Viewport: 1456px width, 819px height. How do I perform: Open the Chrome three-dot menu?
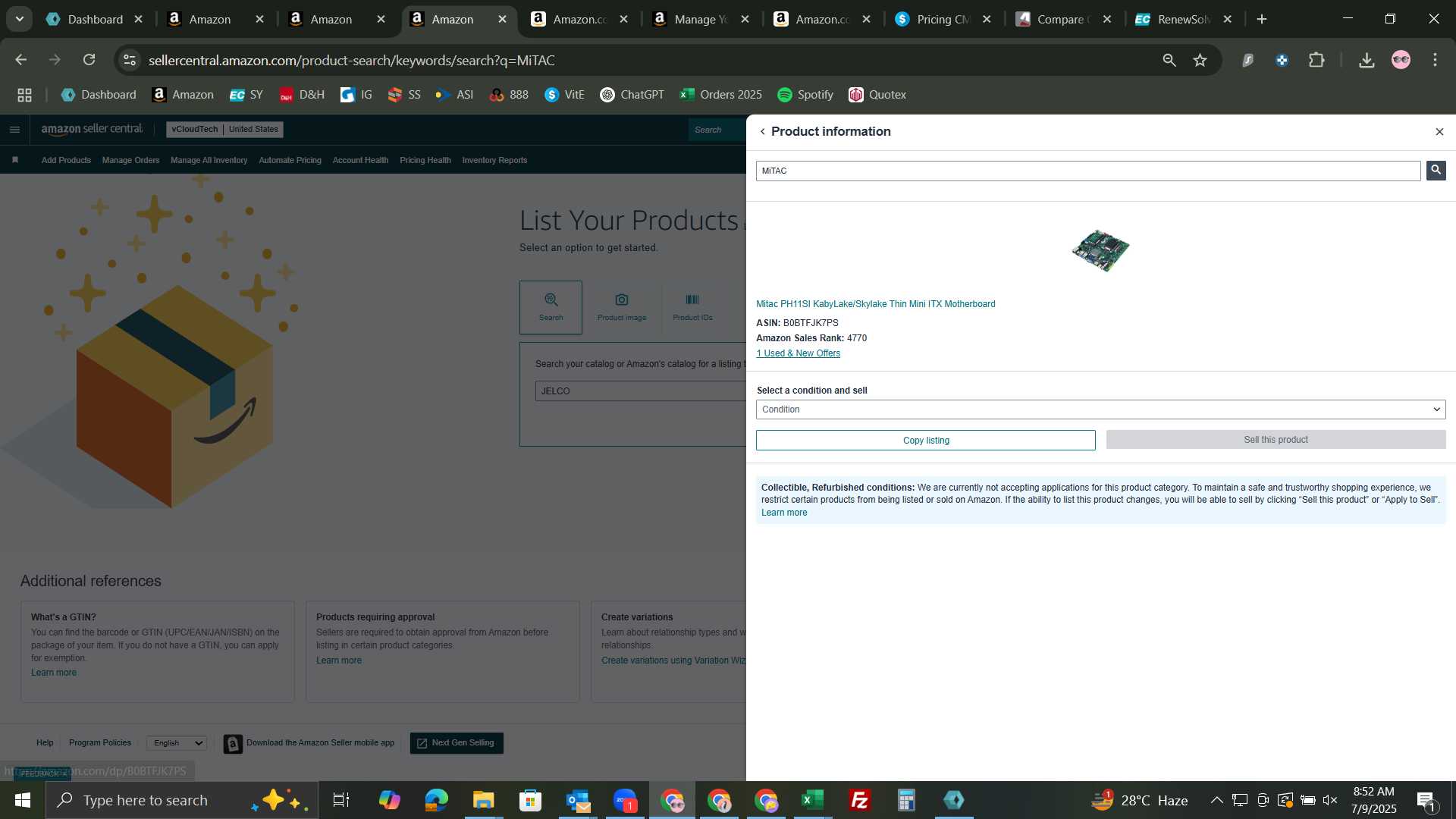(1435, 60)
